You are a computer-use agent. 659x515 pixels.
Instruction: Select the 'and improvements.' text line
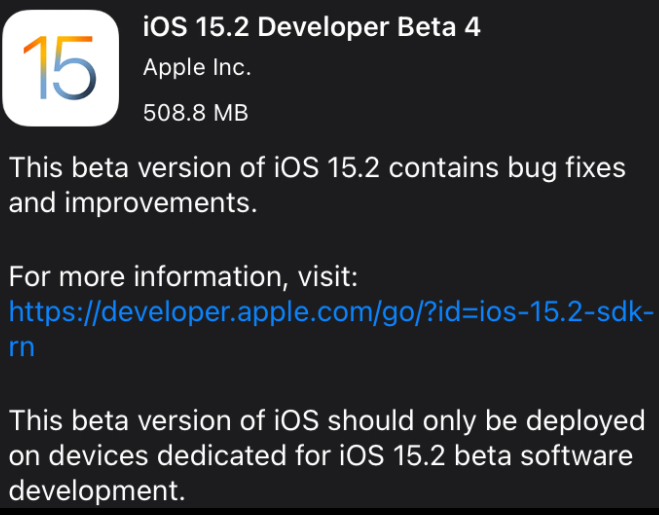coord(133,203)
